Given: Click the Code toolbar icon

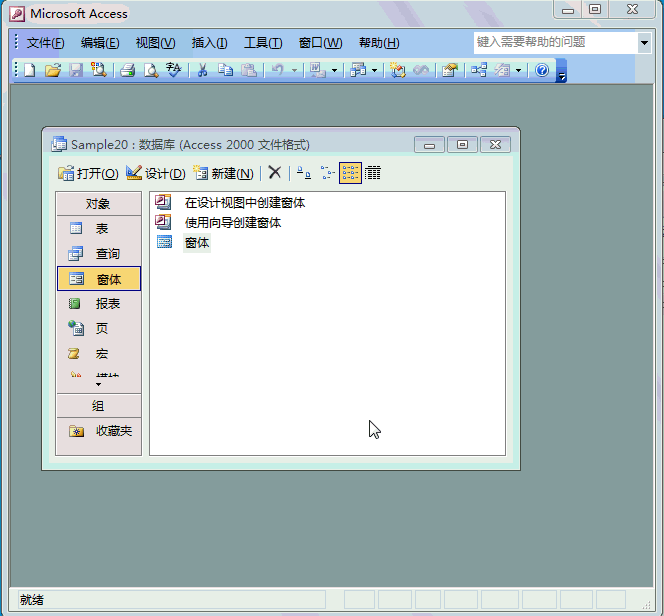Looking at the screenshot, I should coord(398,70).
